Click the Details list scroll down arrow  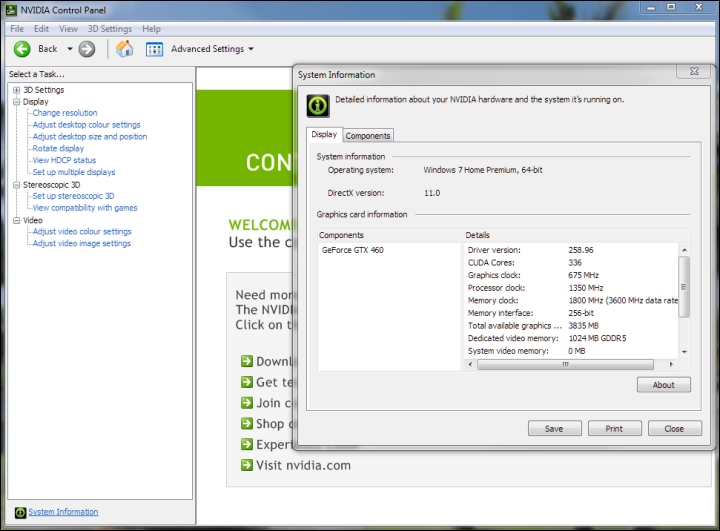684,352
